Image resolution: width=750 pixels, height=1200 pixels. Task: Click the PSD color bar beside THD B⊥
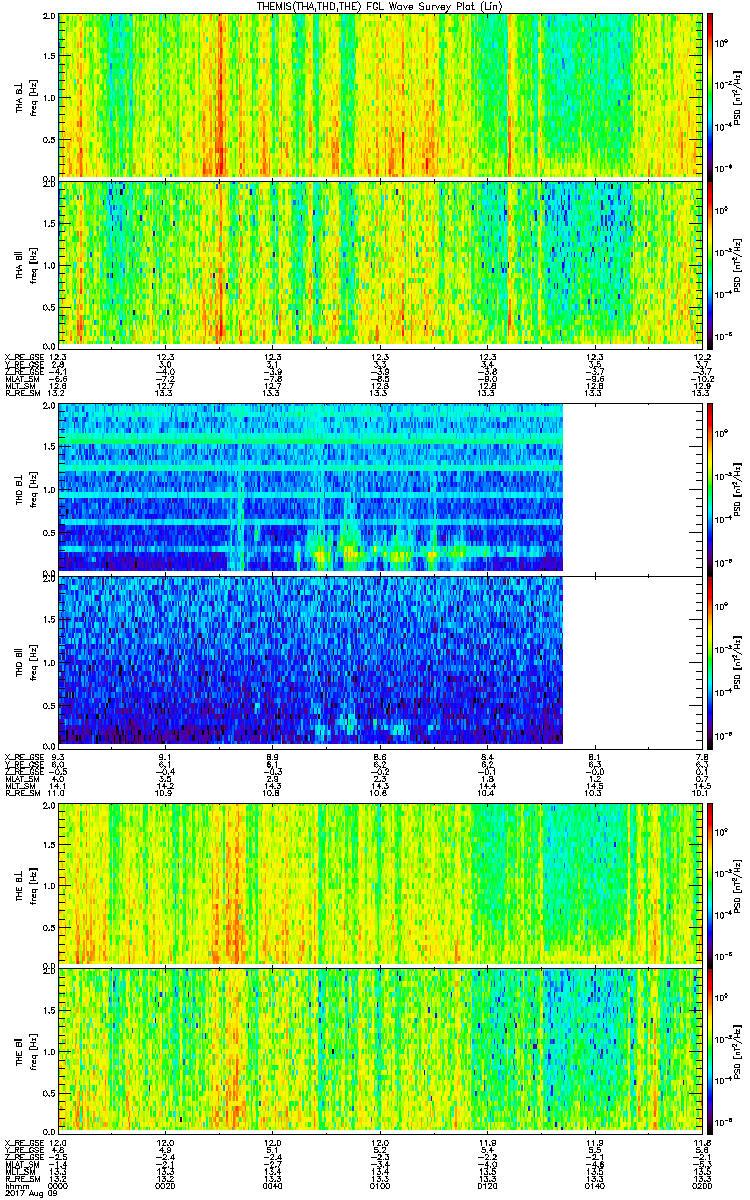pyautogui.click(x=711, y=488)
